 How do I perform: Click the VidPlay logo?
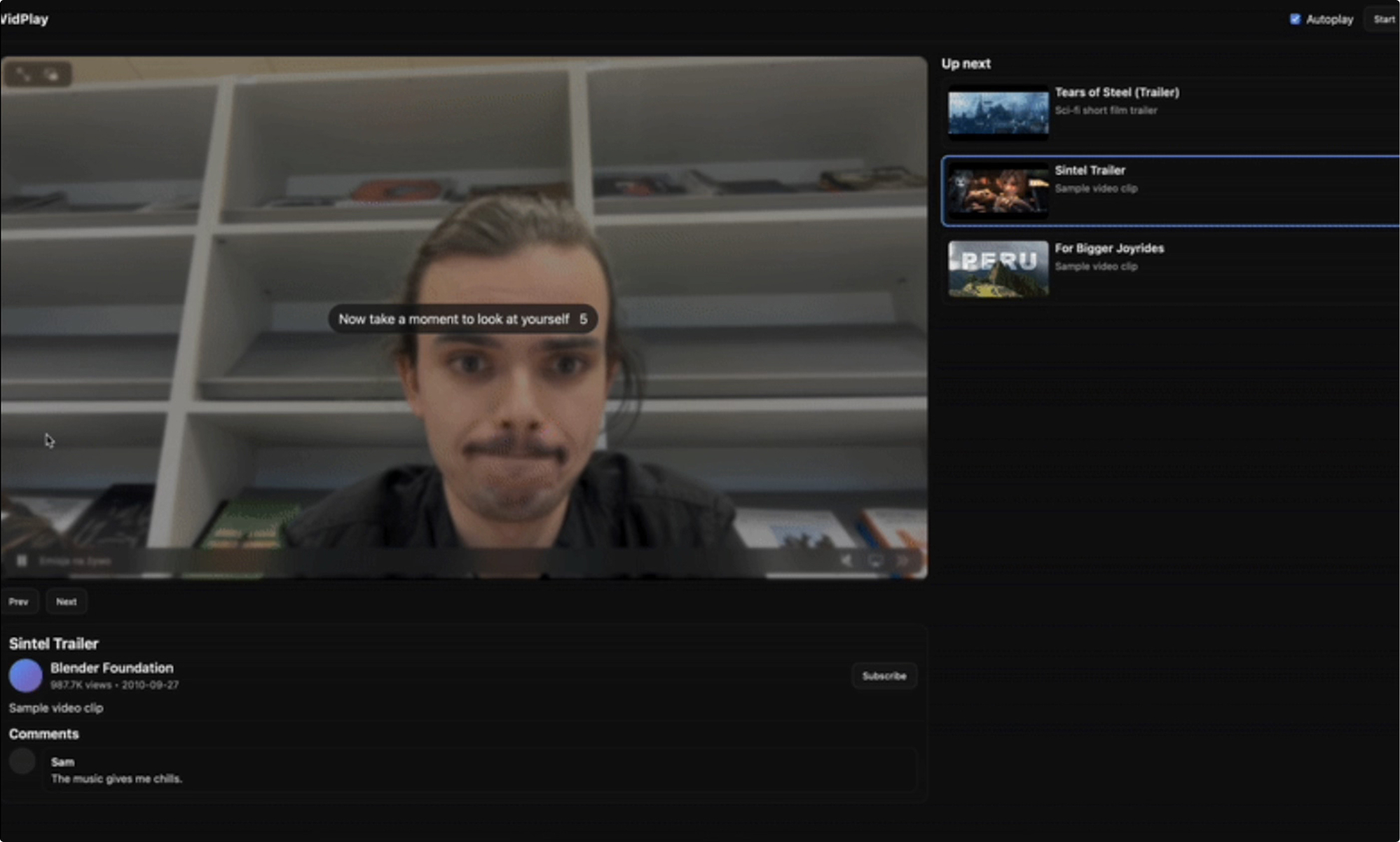(25, 19)
